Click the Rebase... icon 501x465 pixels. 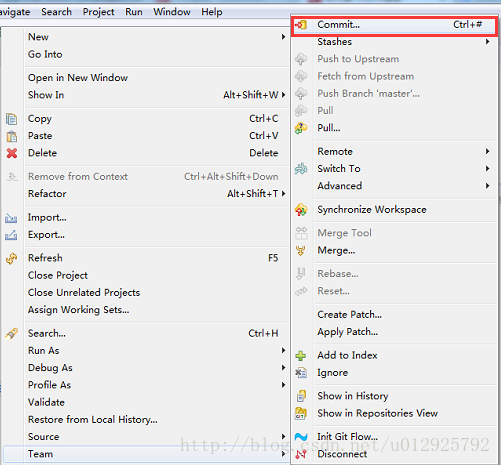(x=301, y=274)
